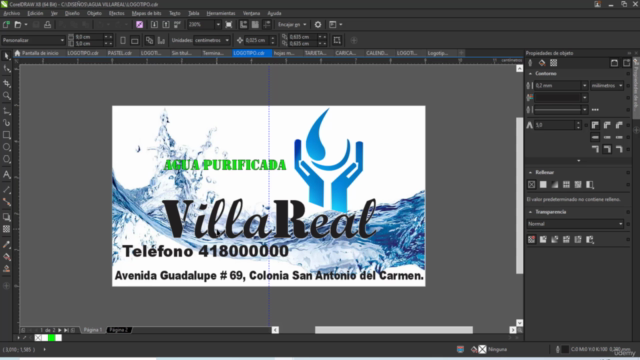
Task: Select the Freehand drawing tool
Action: click(x=7, y=111)
